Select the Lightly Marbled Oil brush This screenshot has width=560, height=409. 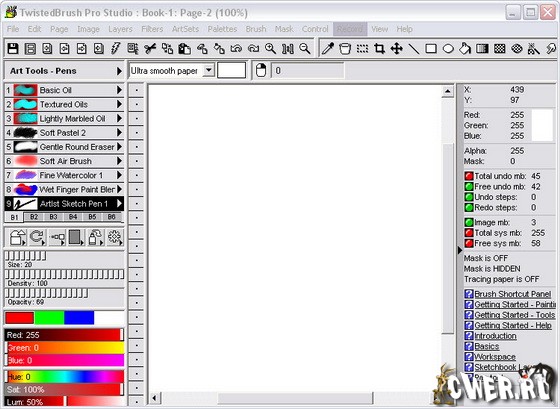(x=64, y=119)
